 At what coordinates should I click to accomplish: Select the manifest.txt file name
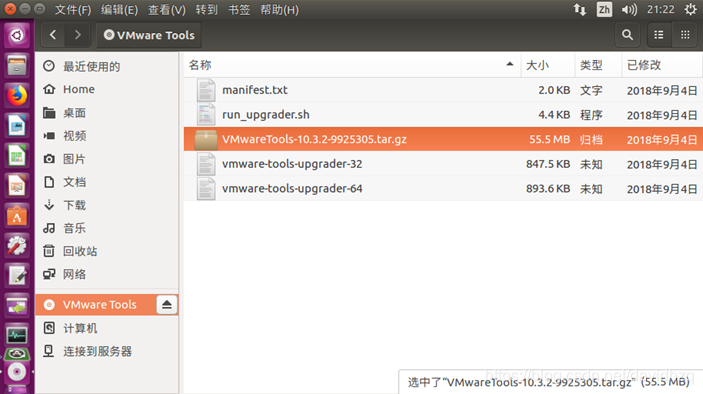coord(255,90)
